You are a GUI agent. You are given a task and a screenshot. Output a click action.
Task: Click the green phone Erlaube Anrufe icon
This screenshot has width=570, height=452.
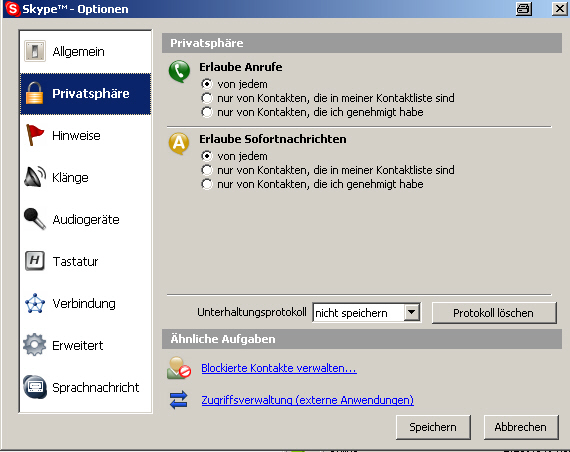point(179,71)
